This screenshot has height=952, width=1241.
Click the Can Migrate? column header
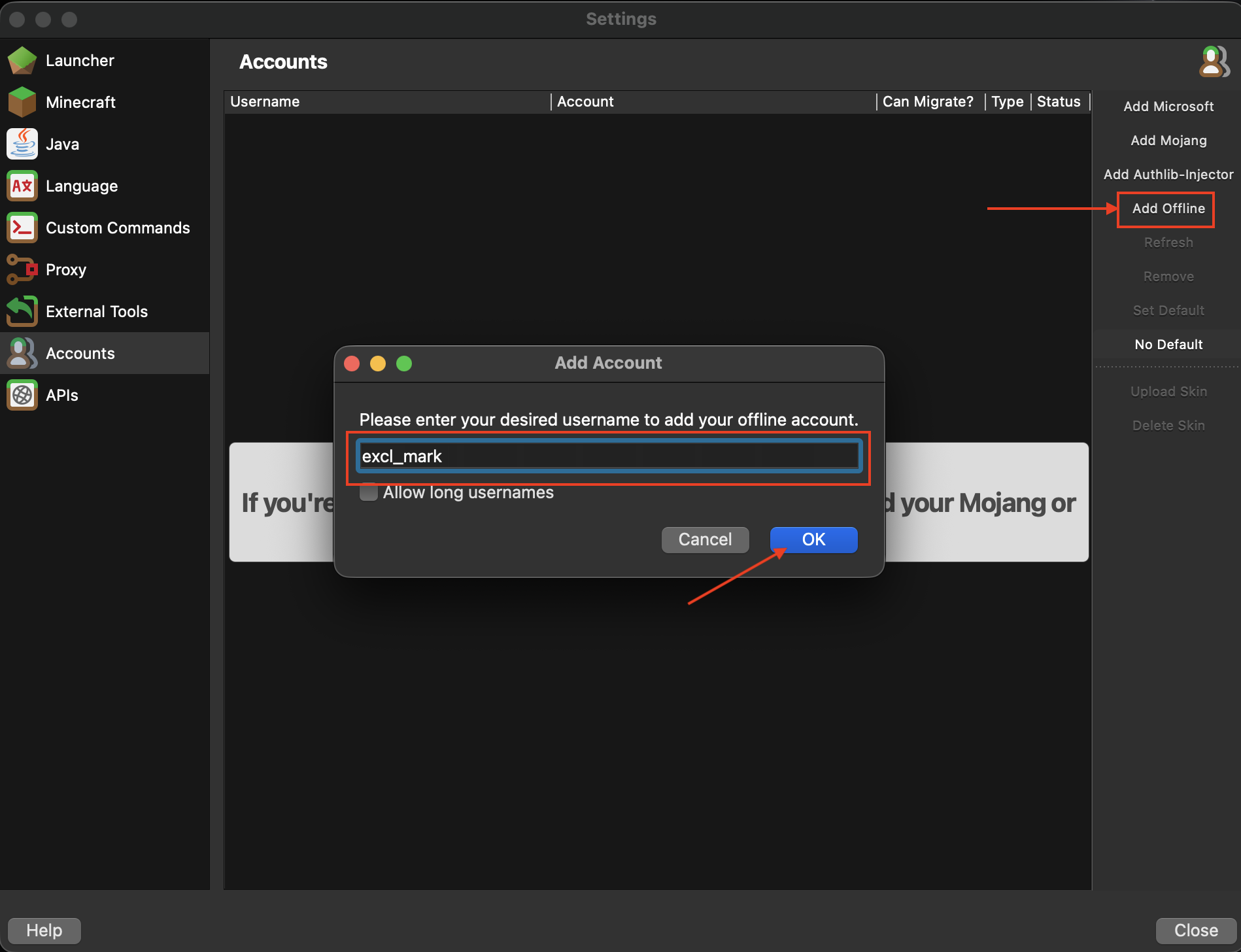pyautogui.click(x=928, y=102)
